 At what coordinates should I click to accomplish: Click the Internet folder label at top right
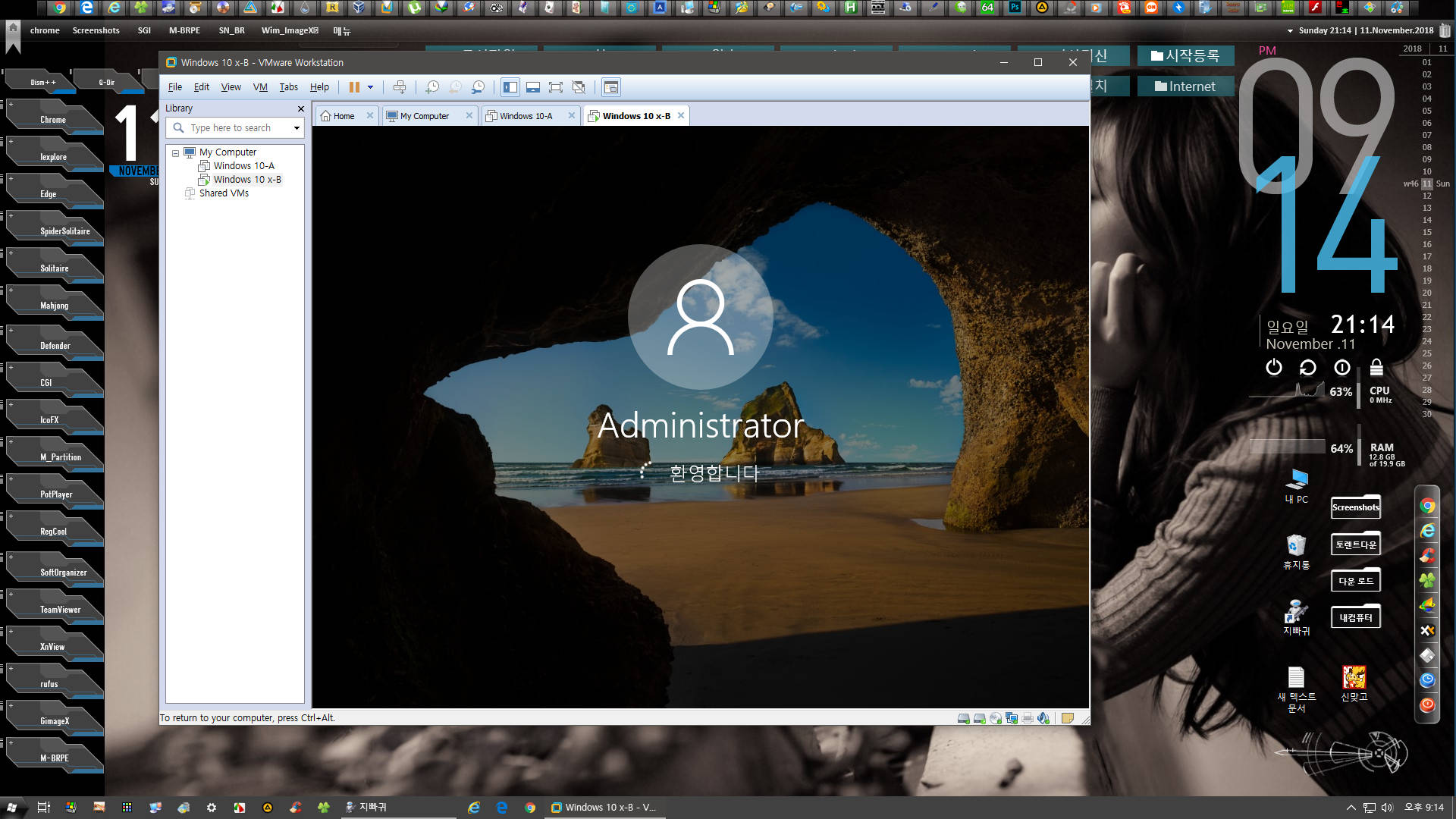coord(1185,86)
